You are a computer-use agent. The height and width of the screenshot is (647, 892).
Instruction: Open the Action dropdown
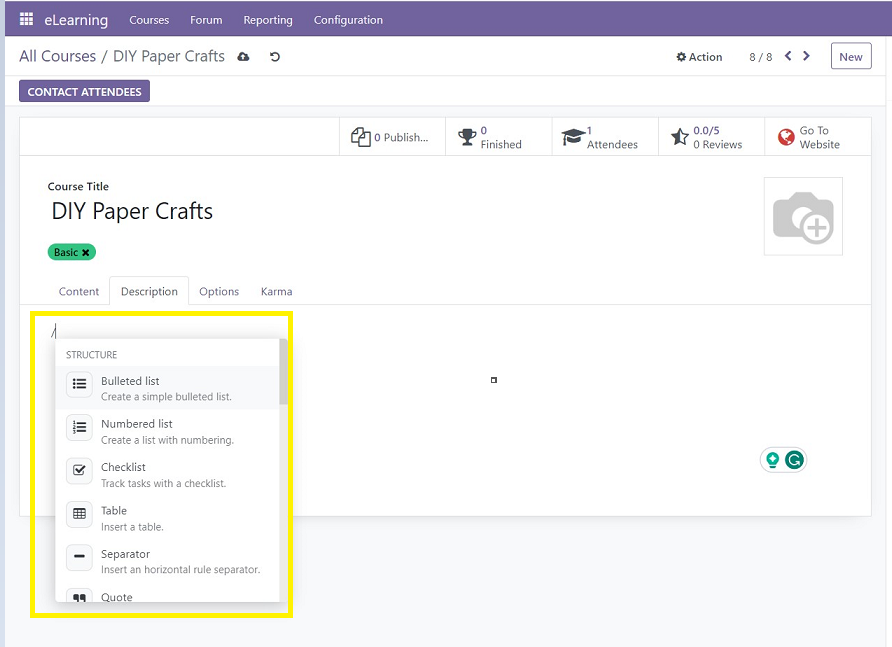[699, 57]
